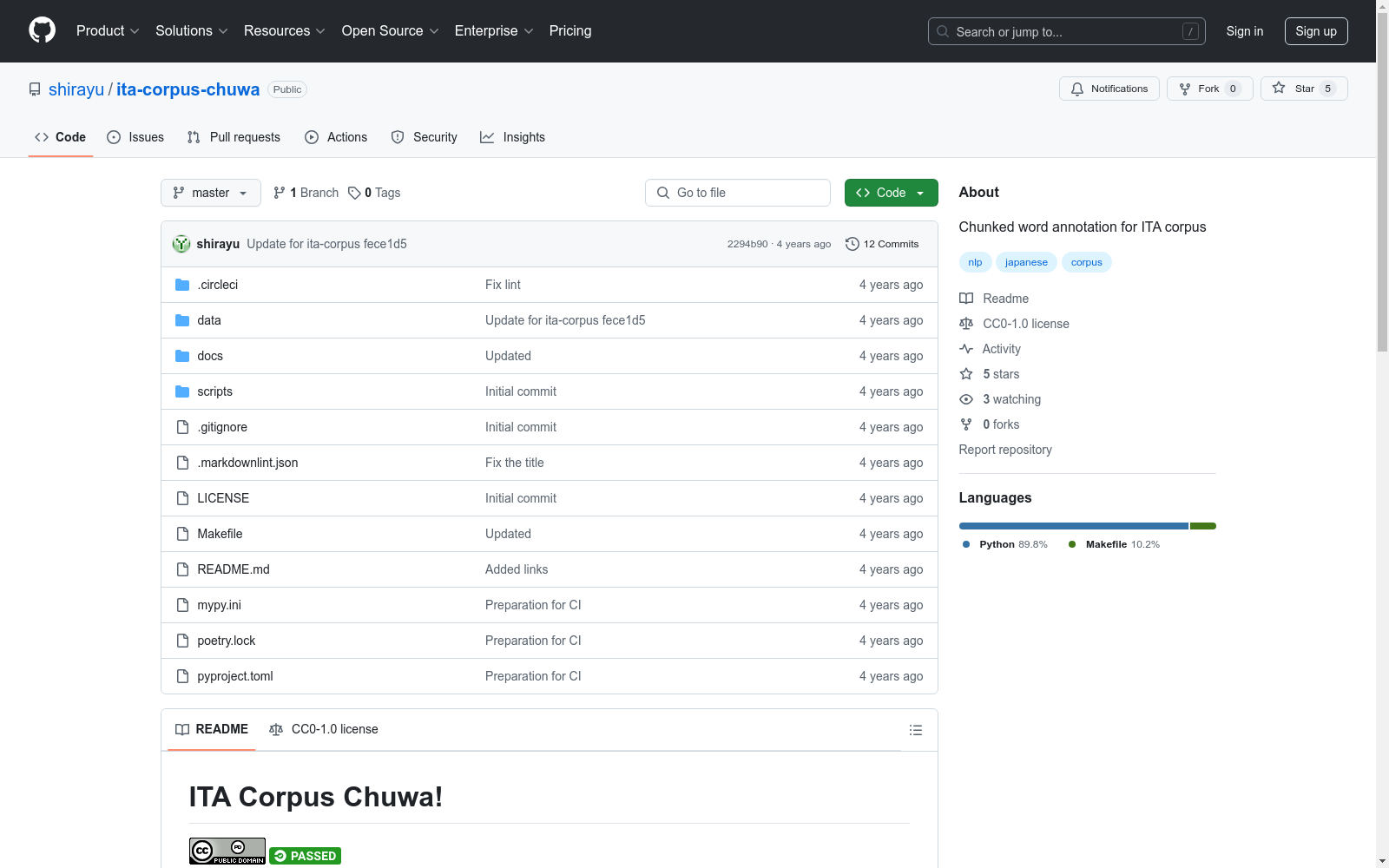
Task: Open the .markdownlint.json file
Action: (x=247, y=463)
